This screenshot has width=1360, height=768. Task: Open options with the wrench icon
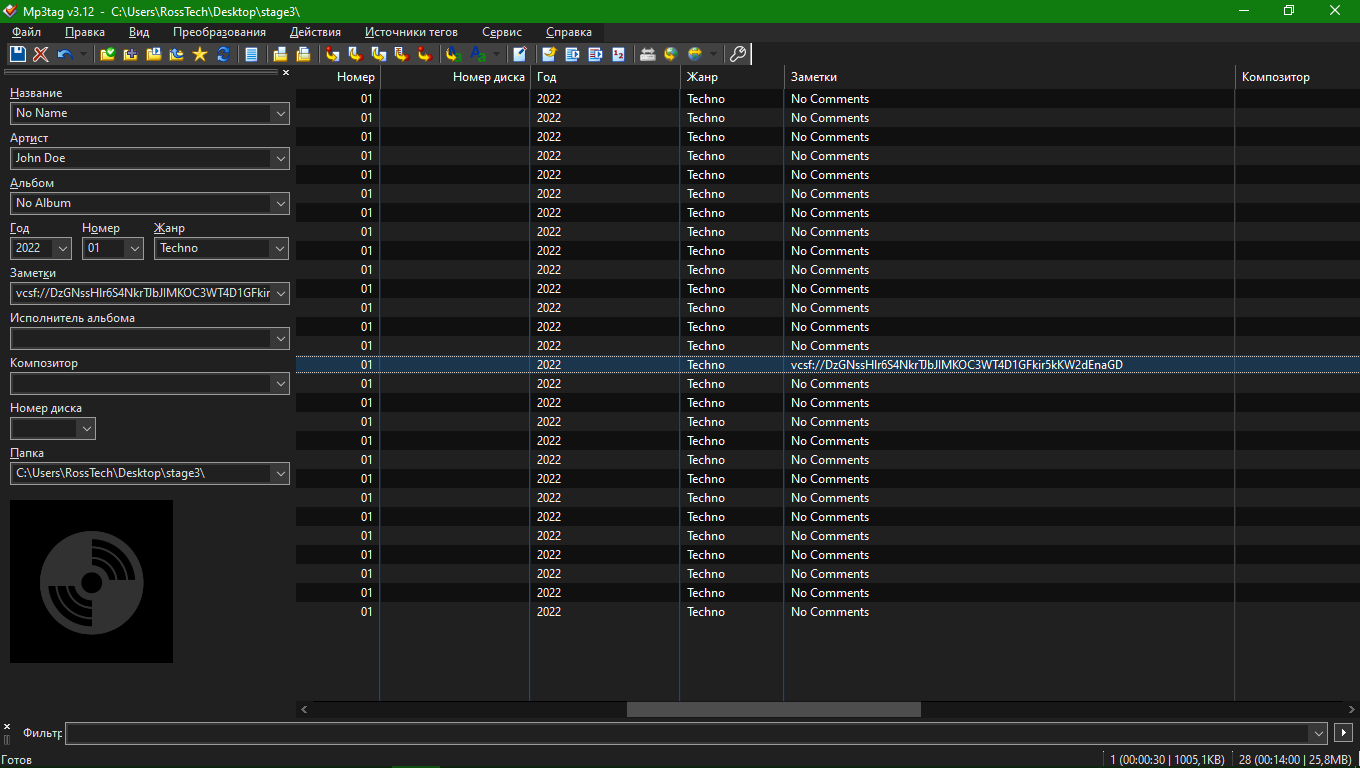[738, 54]
